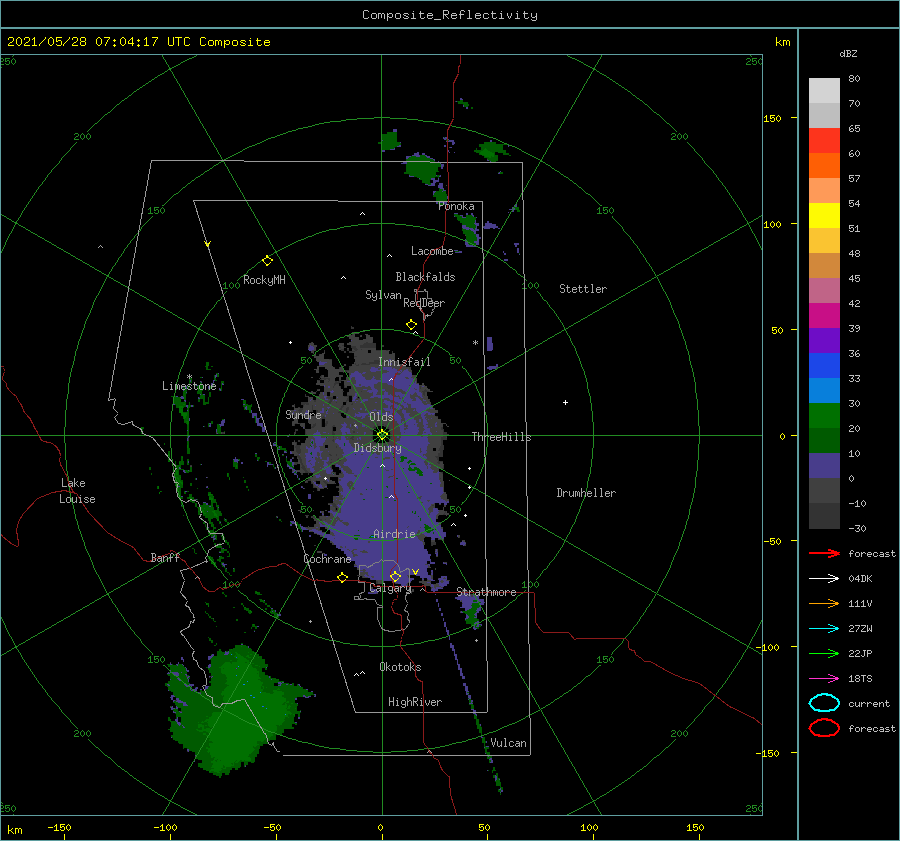Click the Didsbury label
The height and width of the screenshot is (841, 900).
(x=377, y=448)
